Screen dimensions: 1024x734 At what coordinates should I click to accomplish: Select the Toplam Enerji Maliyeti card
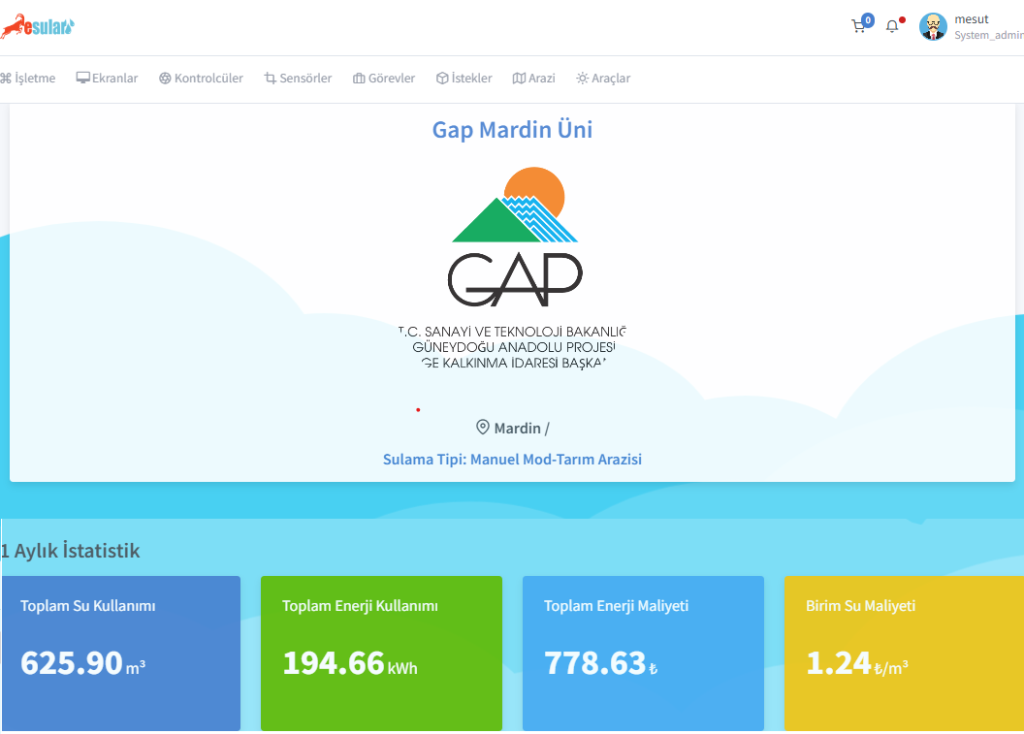[x=643, y=650]
